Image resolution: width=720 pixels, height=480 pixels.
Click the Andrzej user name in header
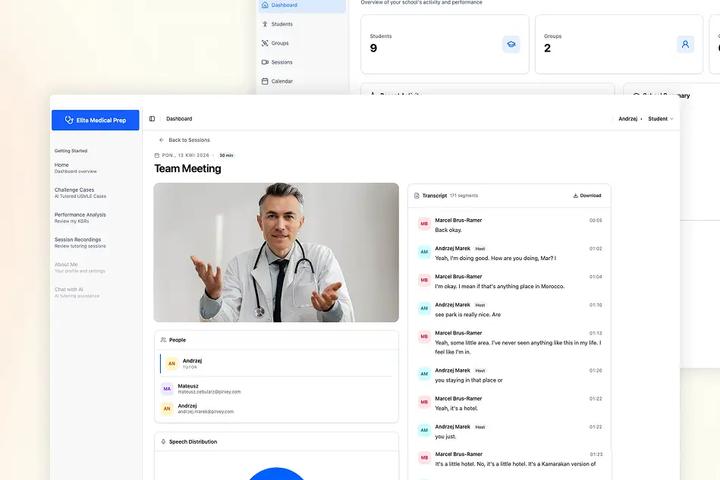pos(628,119)
